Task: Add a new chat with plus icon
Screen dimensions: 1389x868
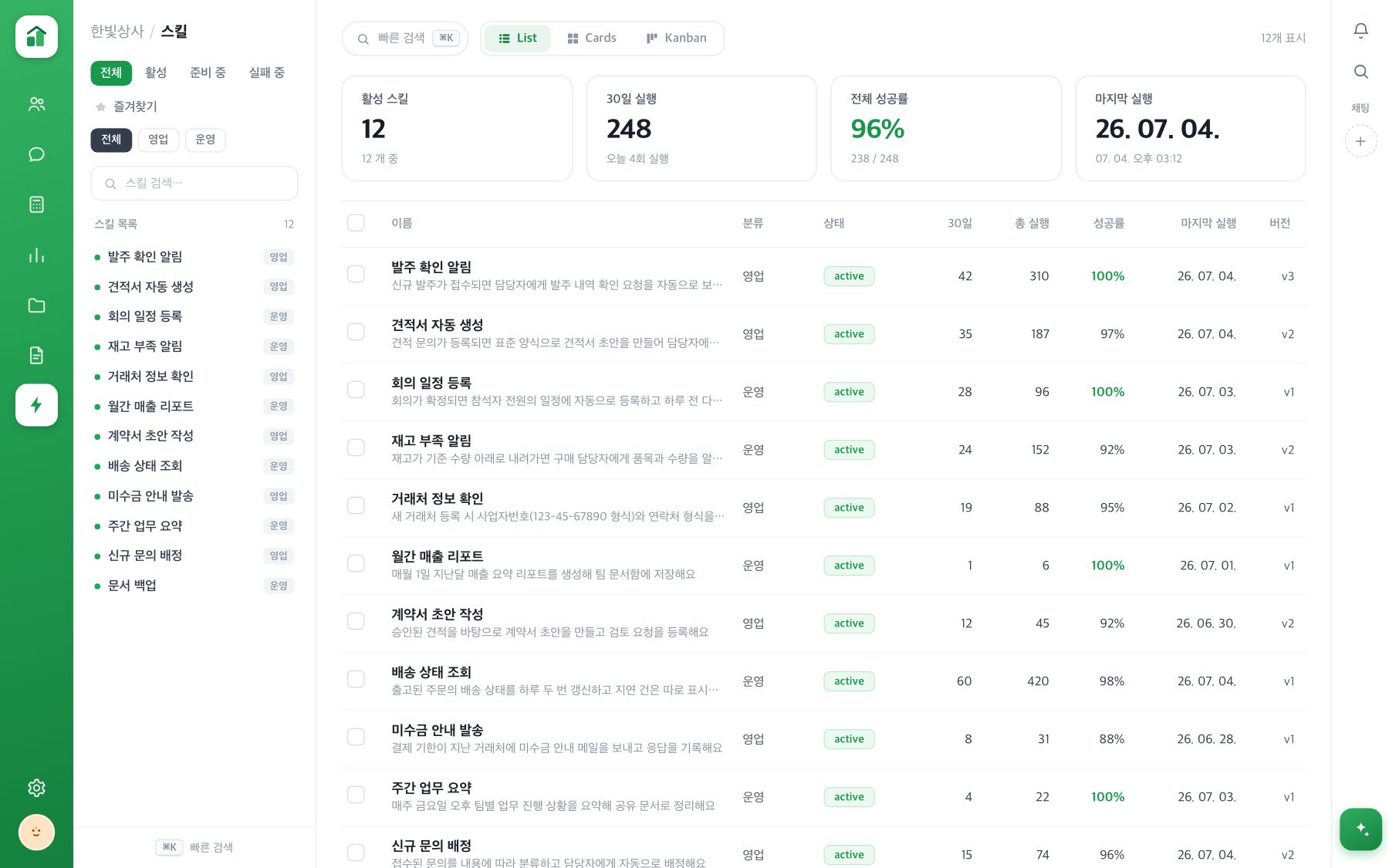Action: pyautogui.click(x=1360, y=141)
